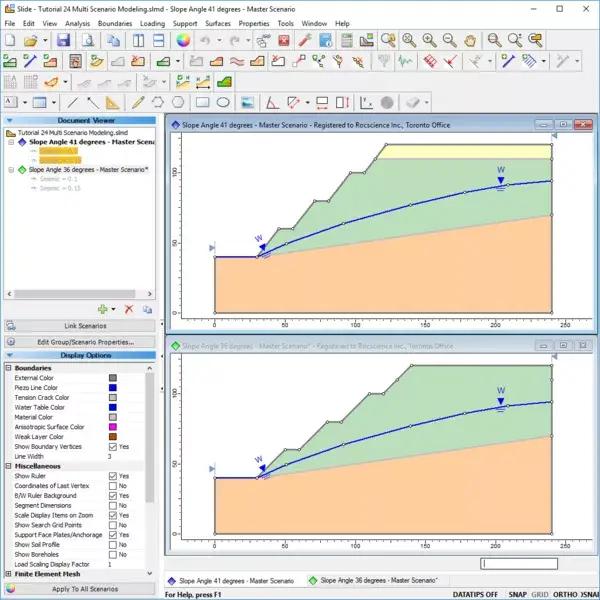
Task: Click Edit Group/Scenario Properties button
Action: pyautogui.click(x=80, y=342)
